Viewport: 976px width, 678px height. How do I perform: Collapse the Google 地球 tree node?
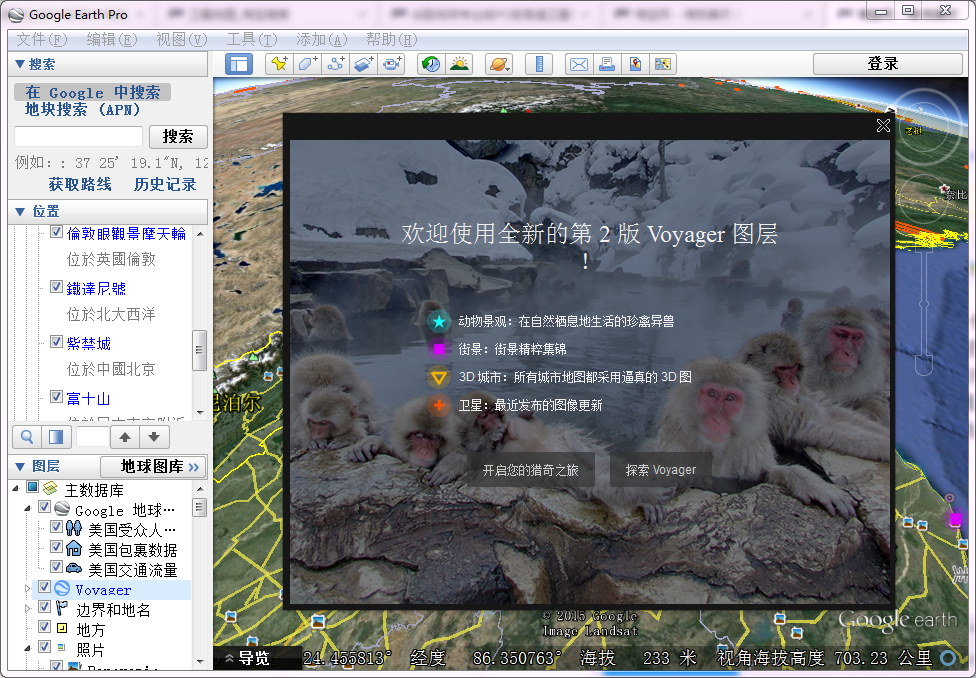point(27,509)
